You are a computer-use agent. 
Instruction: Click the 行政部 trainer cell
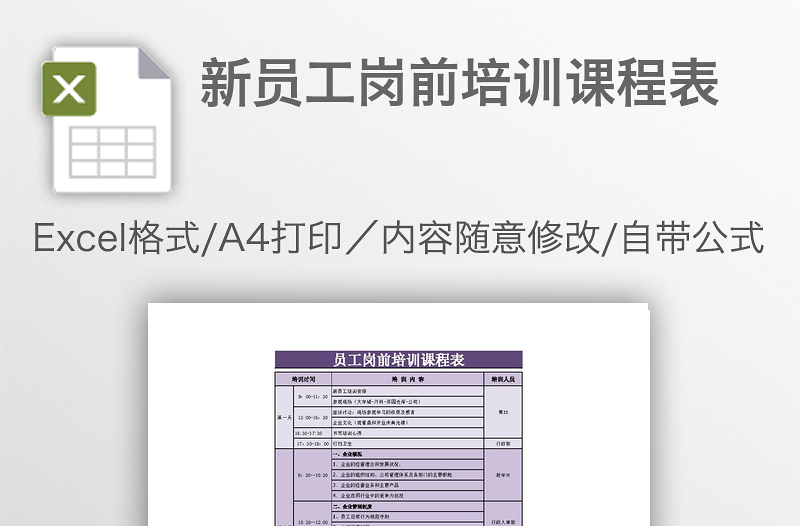[503, 444]
